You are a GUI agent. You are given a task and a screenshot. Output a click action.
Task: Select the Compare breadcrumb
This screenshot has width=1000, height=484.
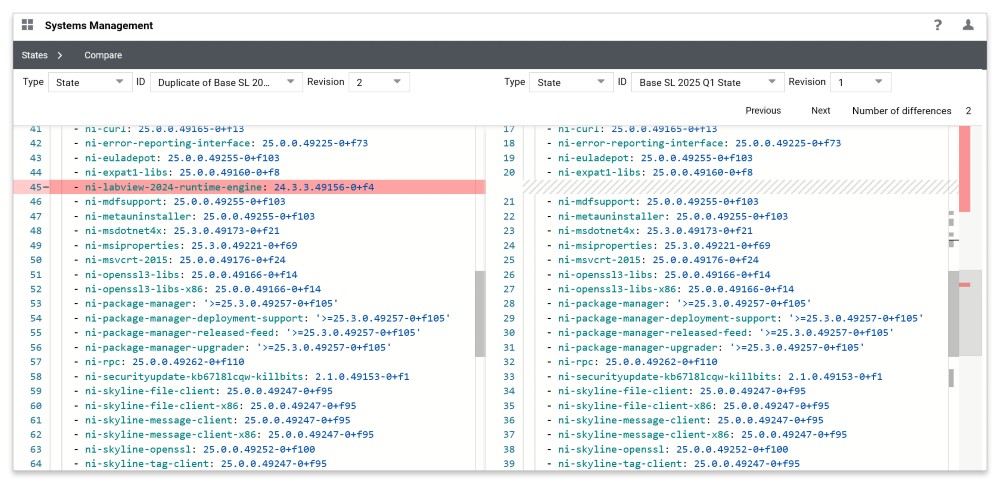click(x=103, y=55)
